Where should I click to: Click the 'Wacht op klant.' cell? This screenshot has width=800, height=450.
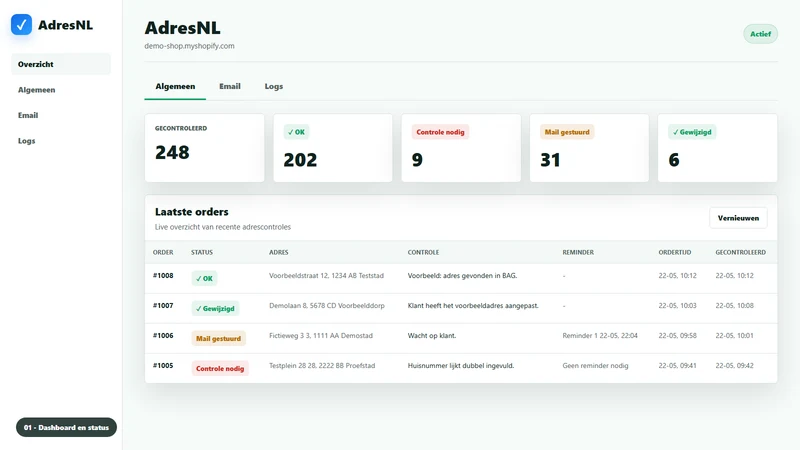point(432,336)
